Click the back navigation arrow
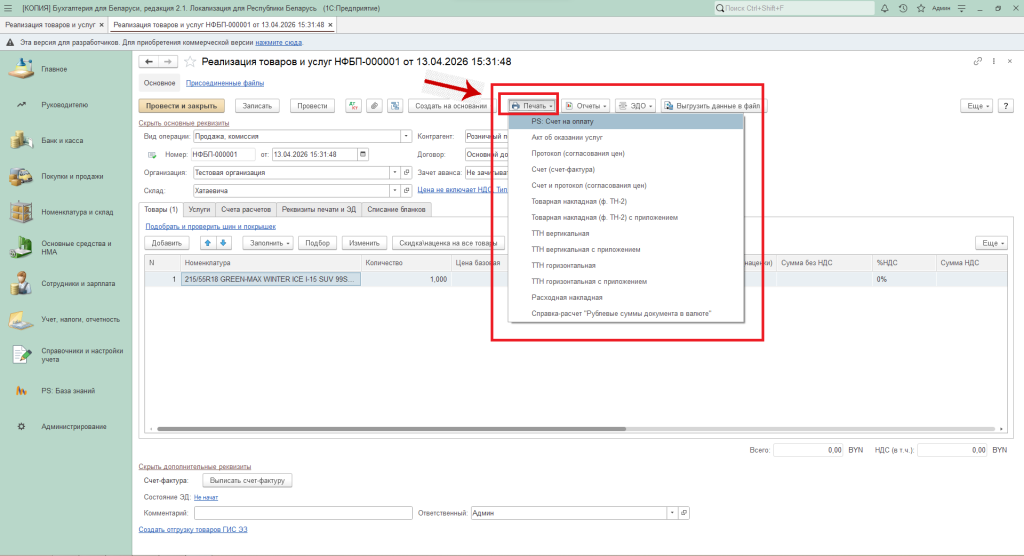The height and width of the screenshot is (556, 1024). tap(150, 62)
